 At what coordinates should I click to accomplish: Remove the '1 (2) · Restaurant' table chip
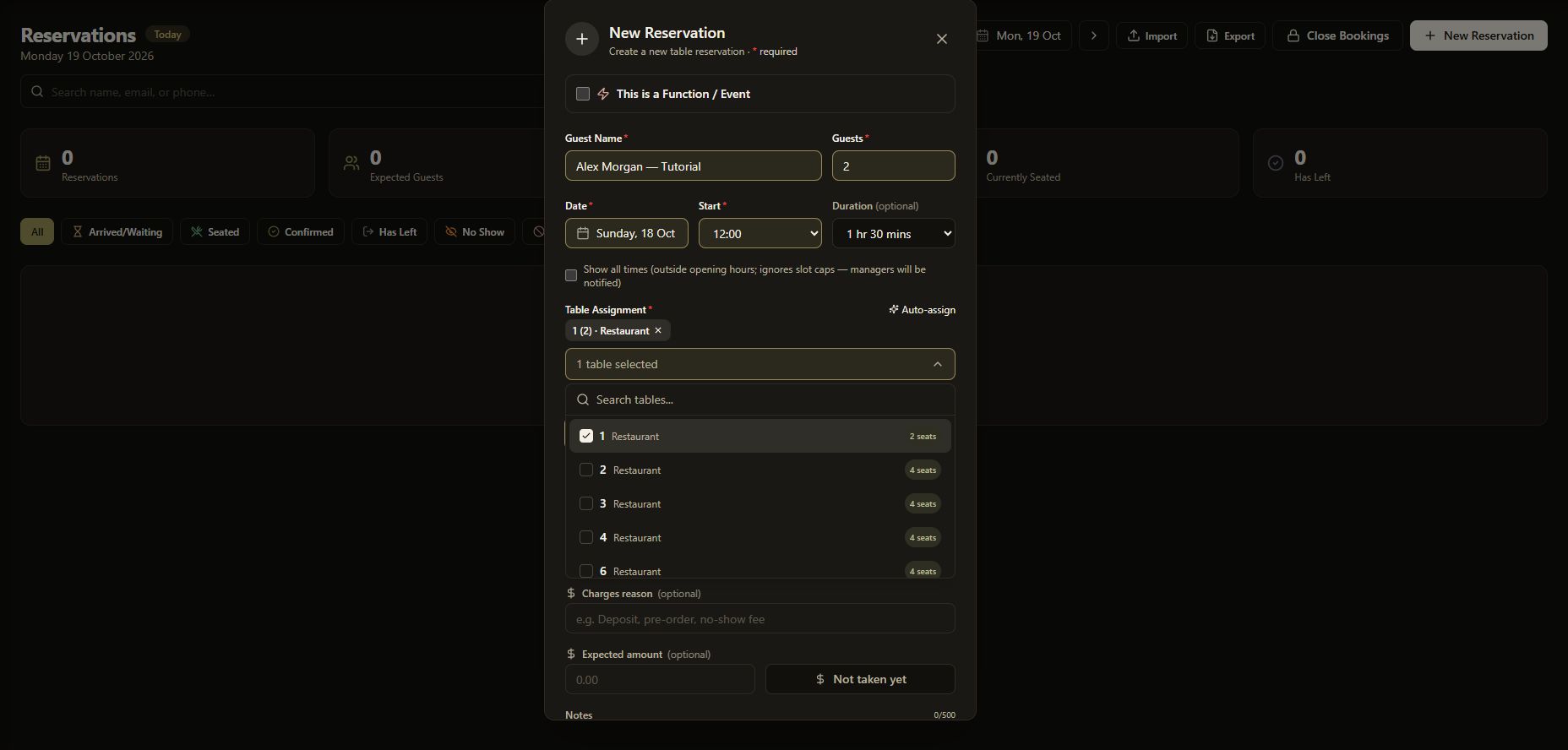[658, 331]
